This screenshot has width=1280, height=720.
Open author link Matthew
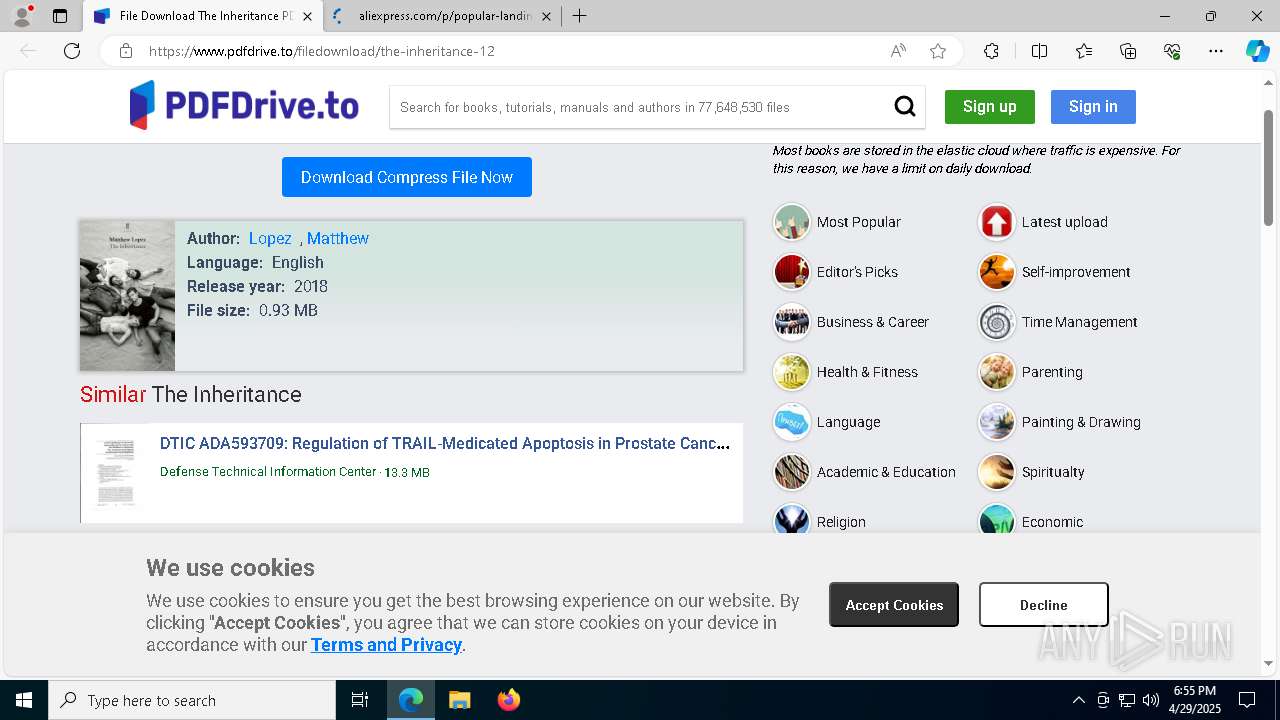pos(338,238)
